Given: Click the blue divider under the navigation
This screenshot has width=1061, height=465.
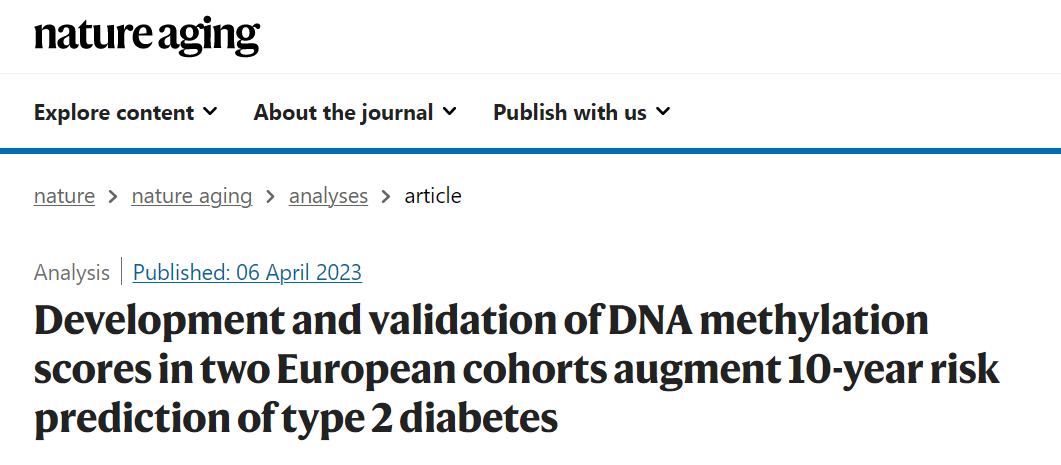Looking at the screenshot, I should click(530, 151).
